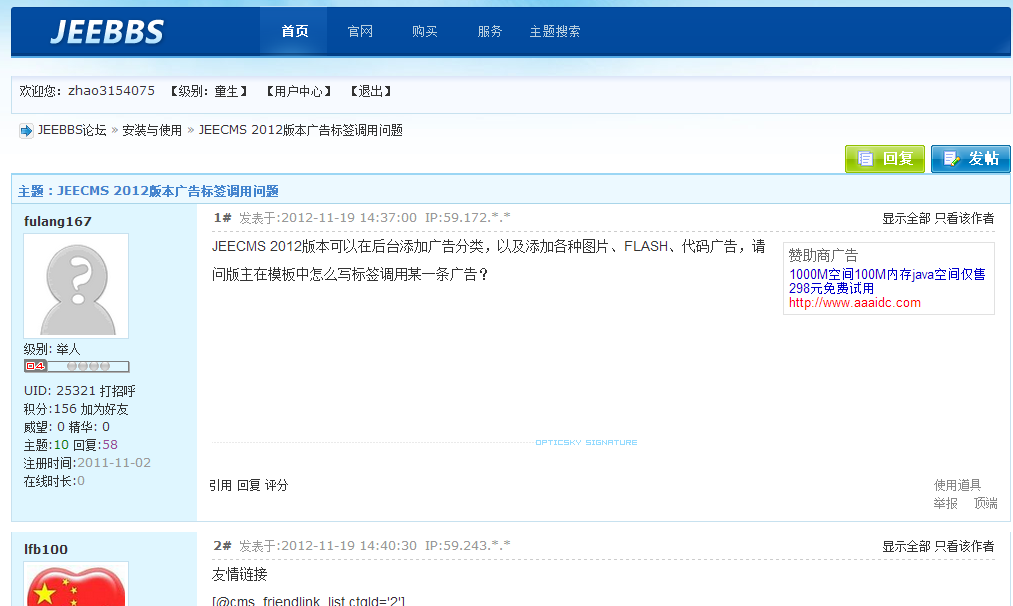The width and height of the screenshot is (1013, 606).
Task: Open the http://www.aaaidc.com link
Action: [x=855, y=302]
